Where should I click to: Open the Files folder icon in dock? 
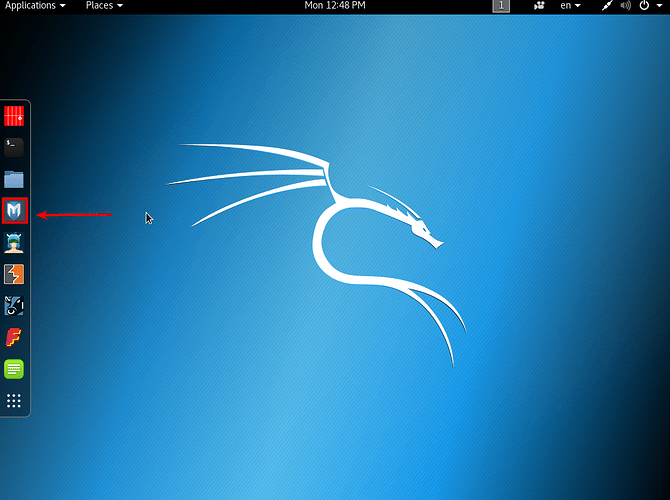[14, 179]
